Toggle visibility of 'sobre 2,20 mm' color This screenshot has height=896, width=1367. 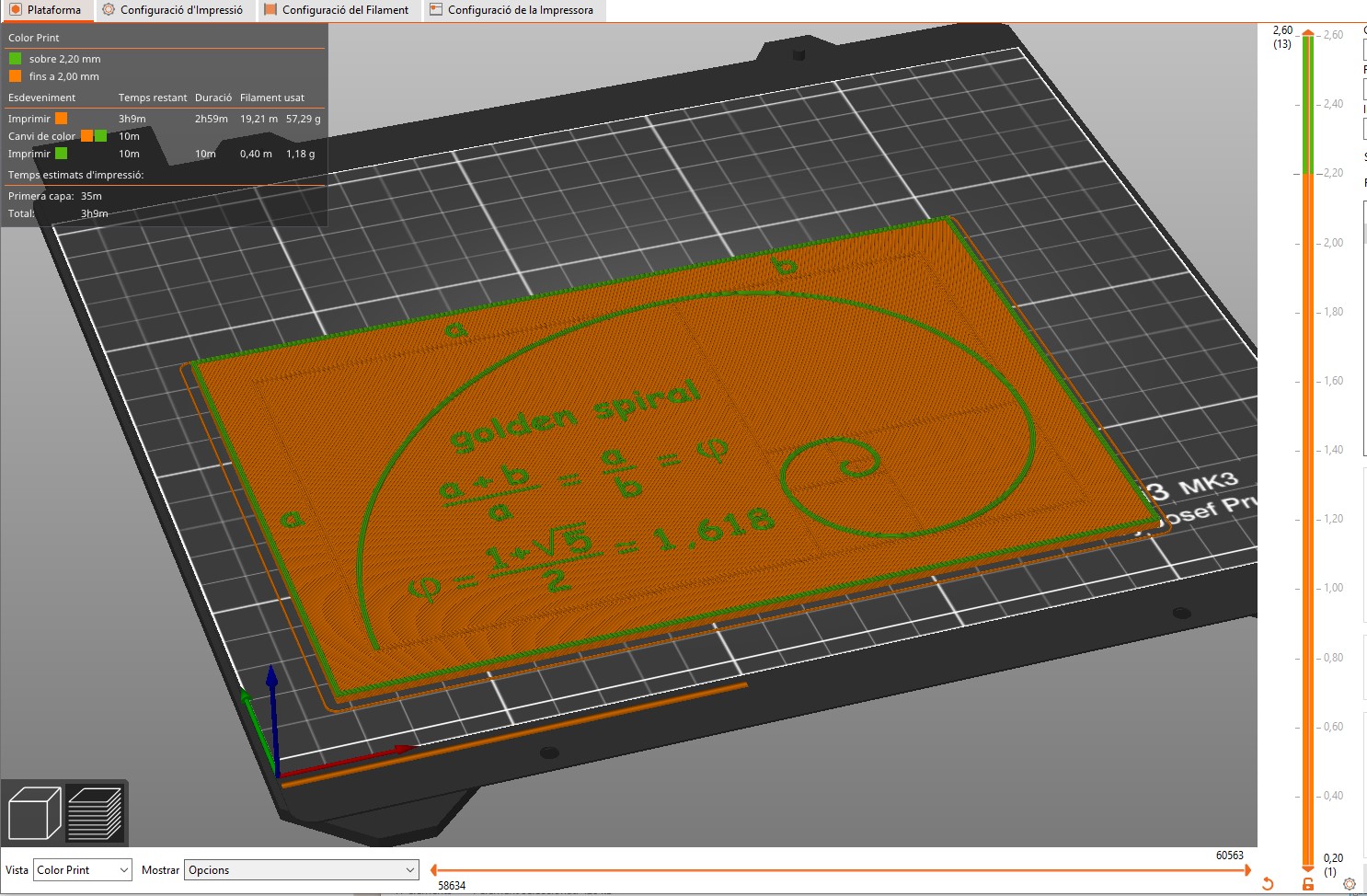15,58
